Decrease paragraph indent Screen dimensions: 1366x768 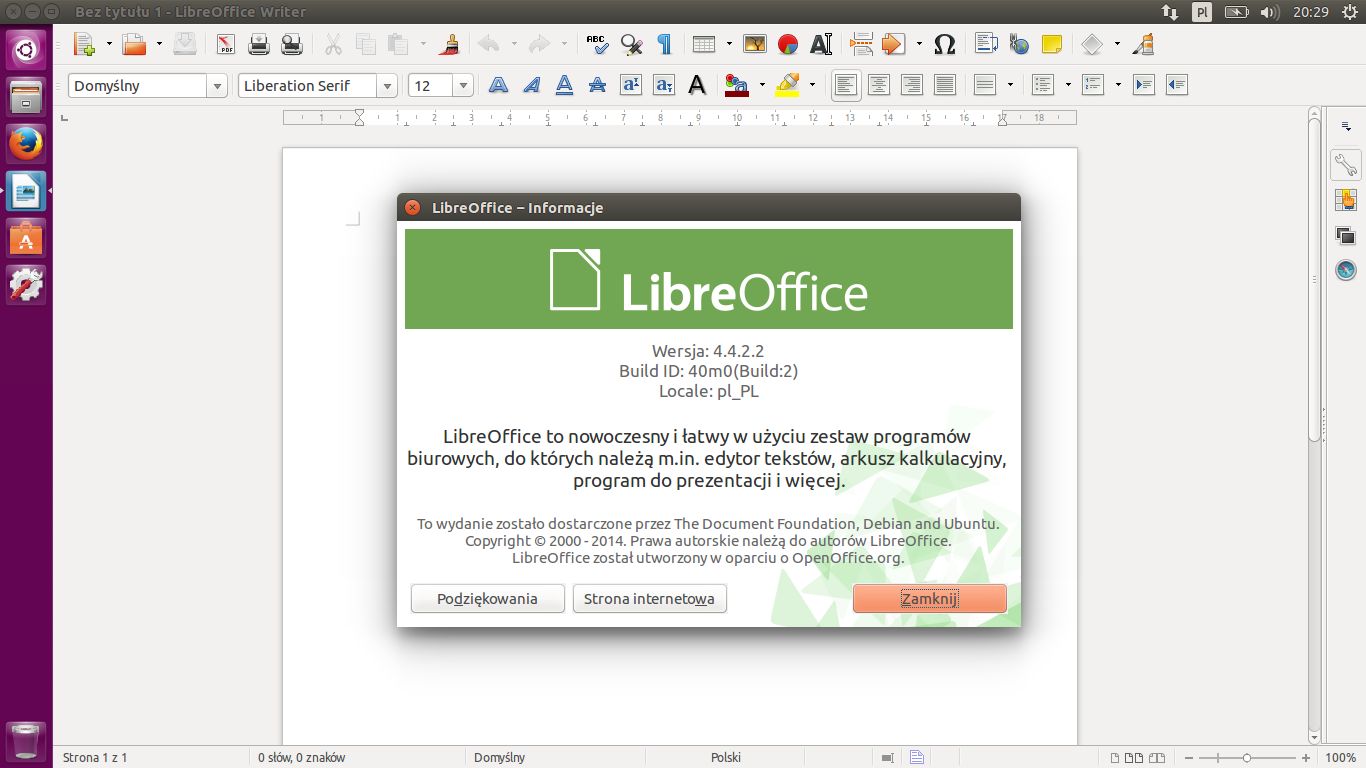pos(1177,85)
